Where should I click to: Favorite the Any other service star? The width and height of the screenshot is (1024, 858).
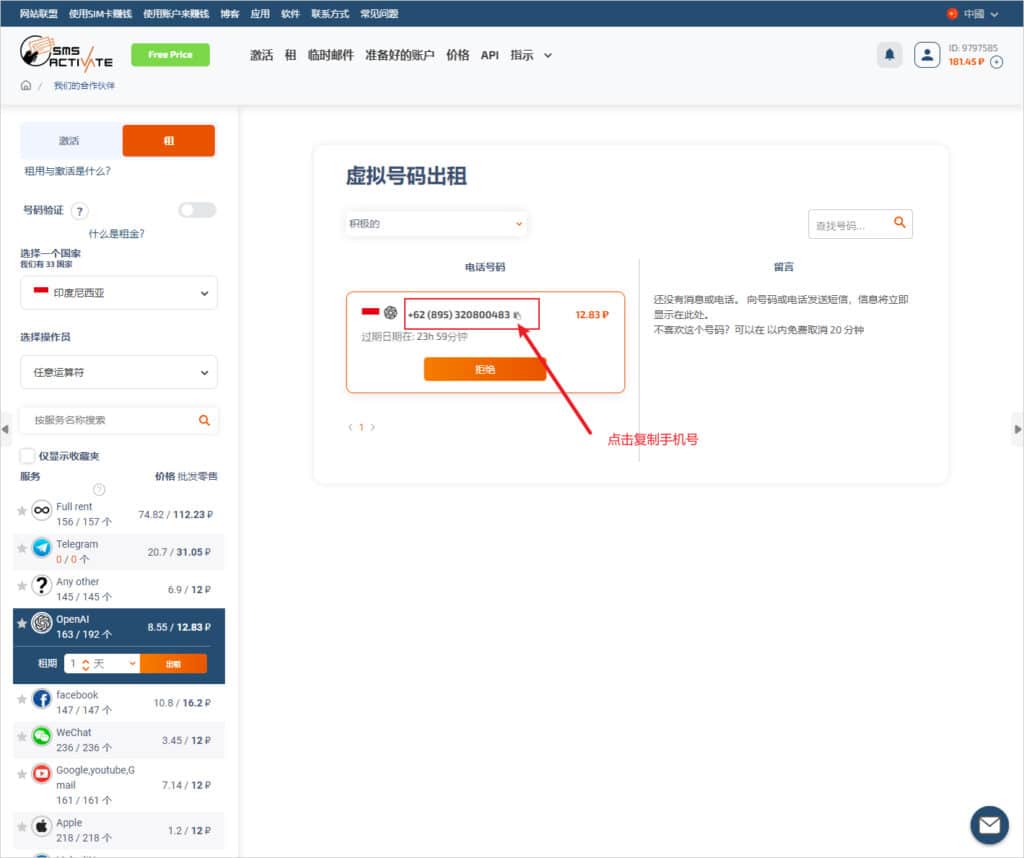pyautogui.click(x=22, y=586)
